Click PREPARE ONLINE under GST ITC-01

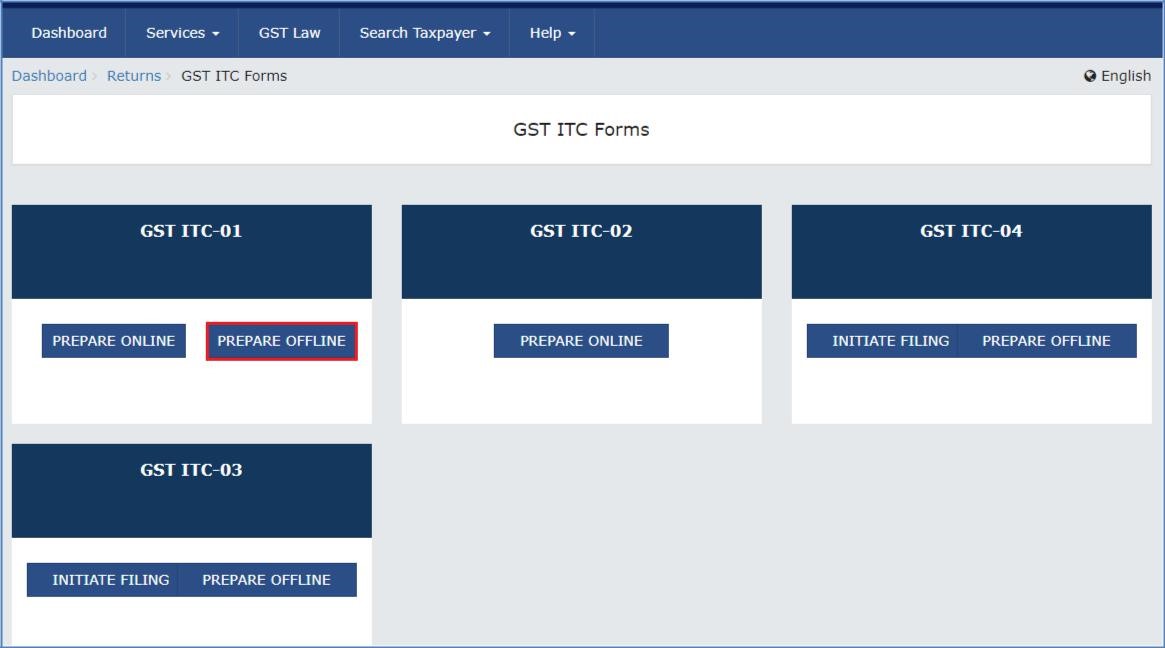113,340
